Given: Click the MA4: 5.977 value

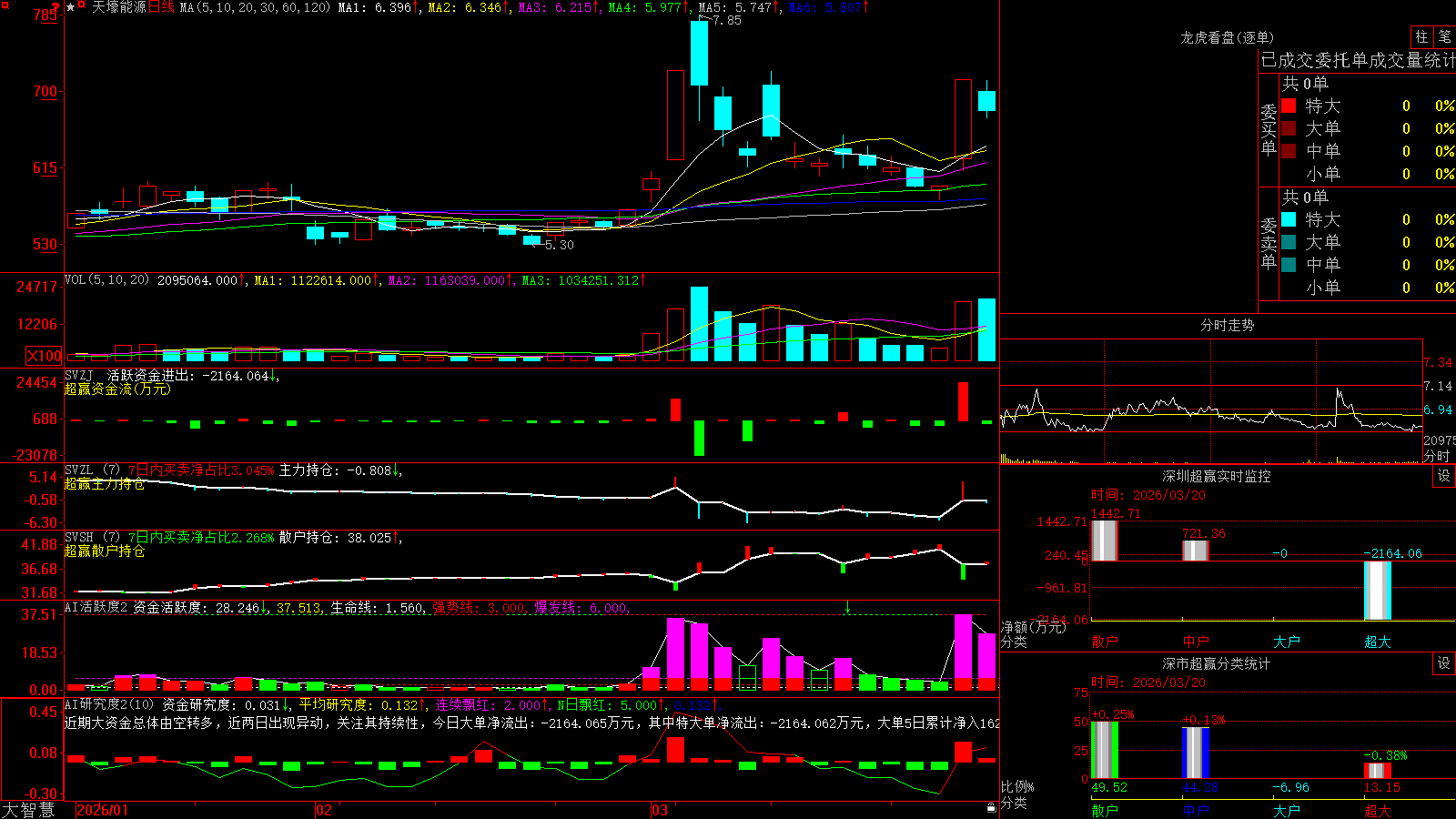Looking at the screenshot, I should point(649,7).
